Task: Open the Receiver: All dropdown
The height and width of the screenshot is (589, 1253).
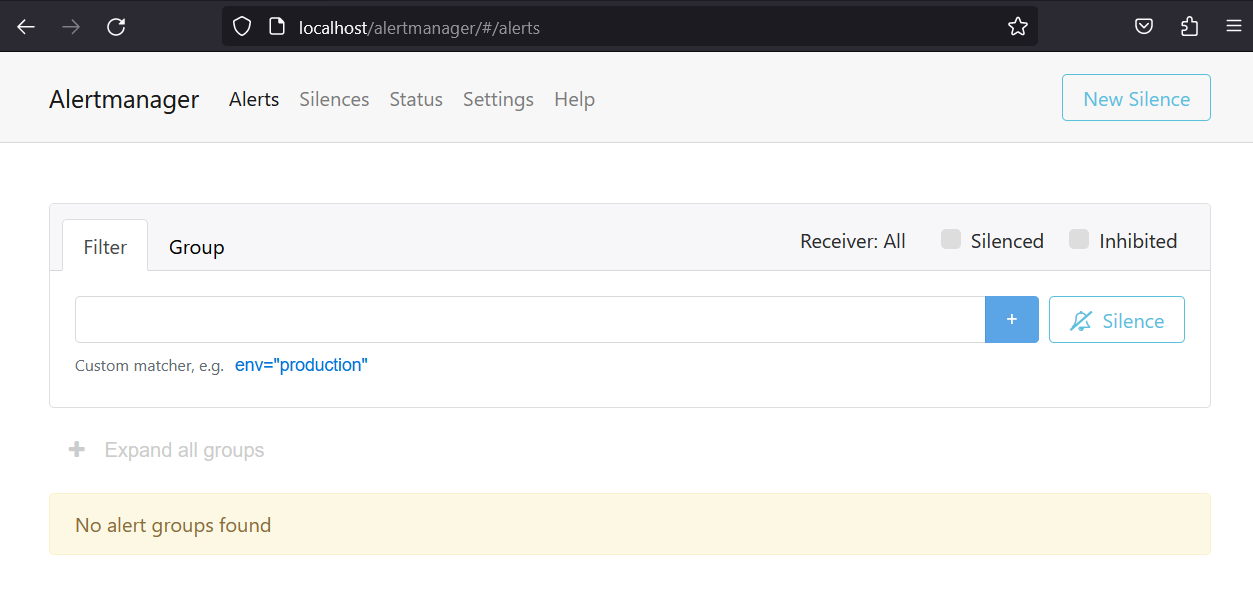Action: [852, 241]
